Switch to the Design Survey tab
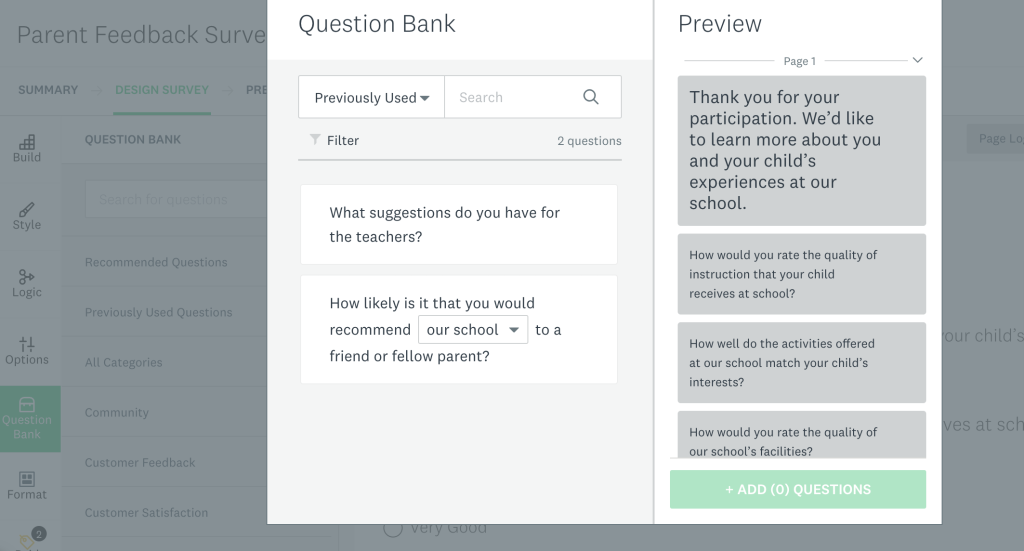This screenshot has width=1024, height=551. (162, 90)
